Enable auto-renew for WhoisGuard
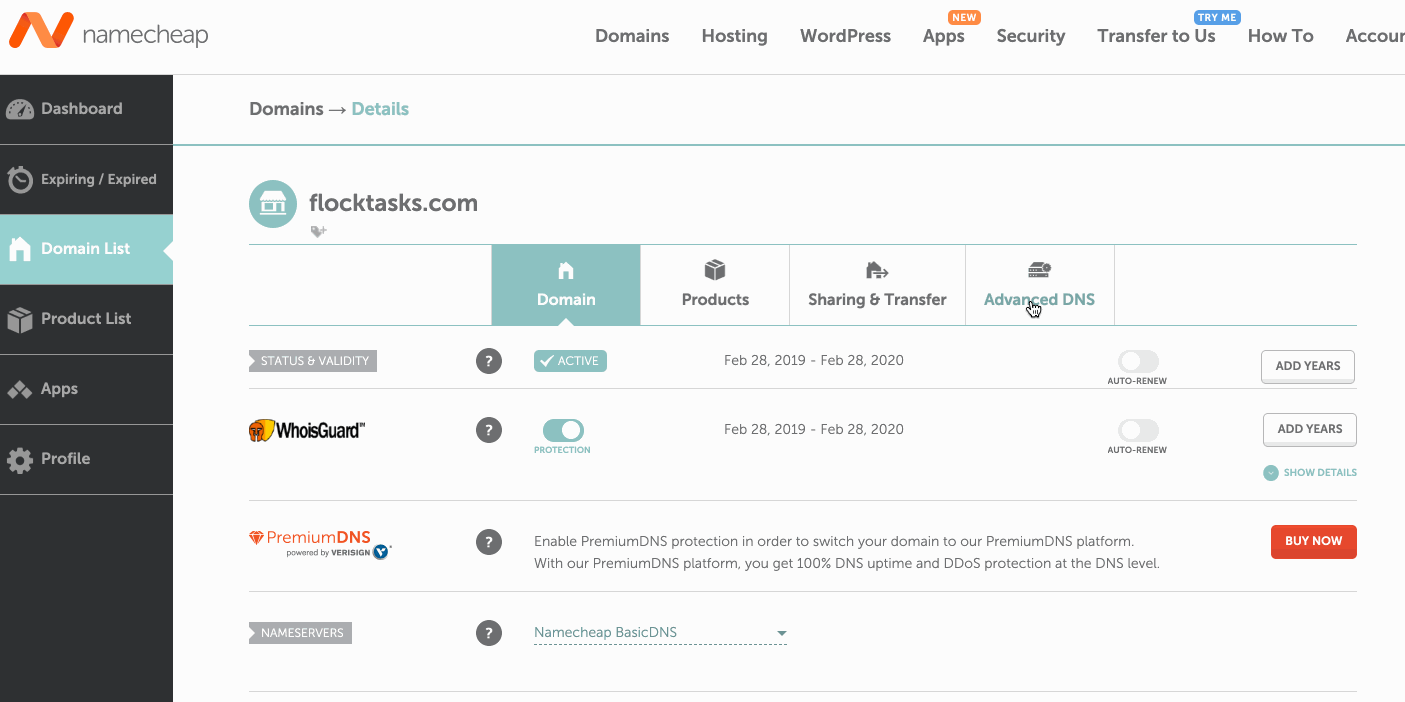Viewport: 1405px width, 702px height. pyautogui.click(x=1138, y=430)
